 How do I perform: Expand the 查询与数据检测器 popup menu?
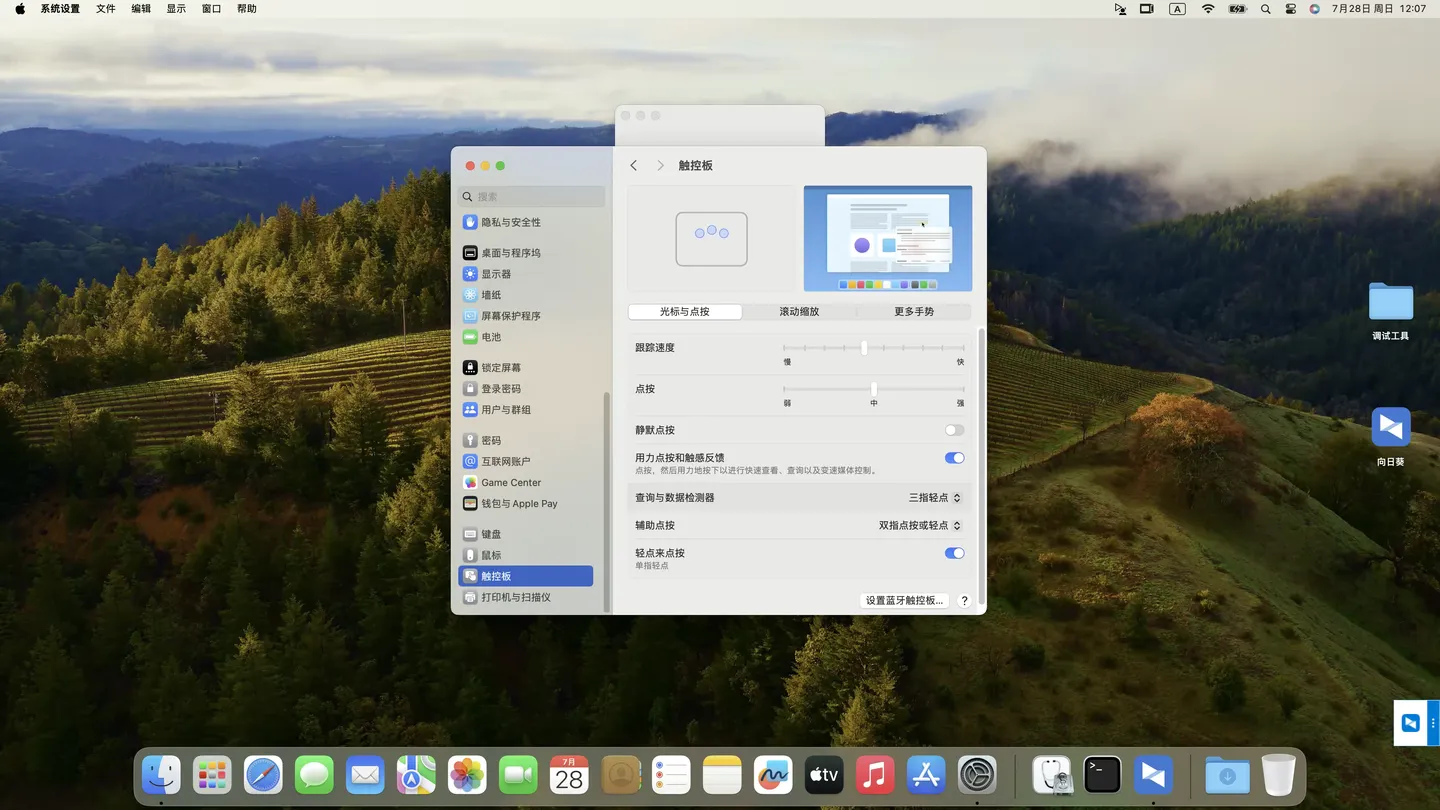[934, 498]
